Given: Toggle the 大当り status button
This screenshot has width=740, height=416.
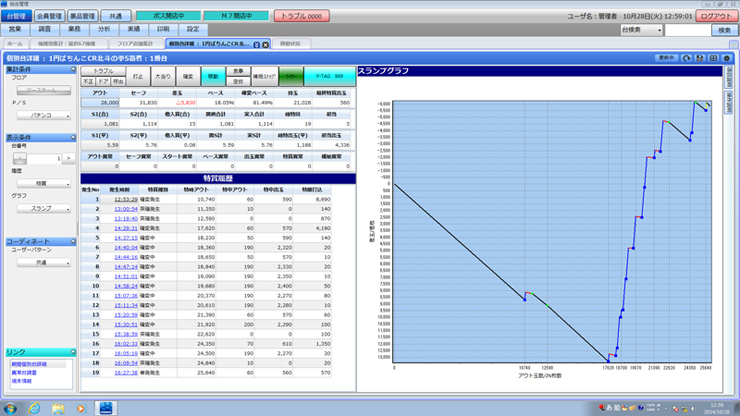Looking at the screenshot, I should 163,76.
